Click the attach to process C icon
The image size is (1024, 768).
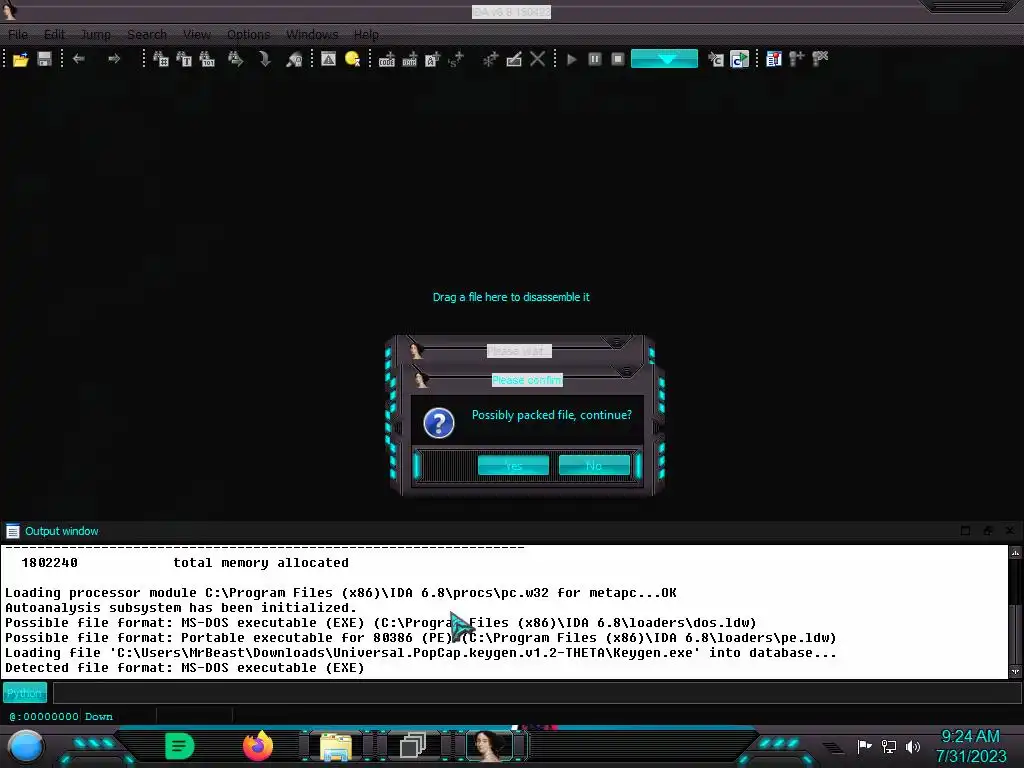716,59
